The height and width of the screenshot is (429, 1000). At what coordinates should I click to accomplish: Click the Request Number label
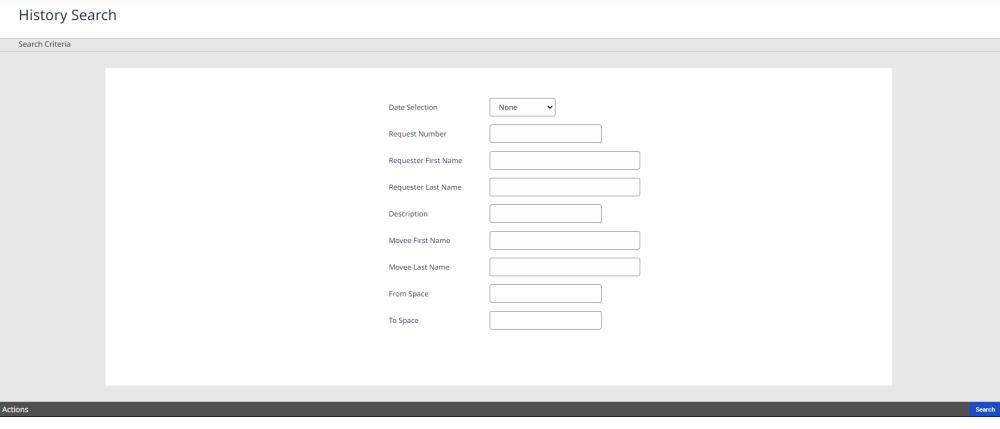pyautogui.click(x=417, y=134)
